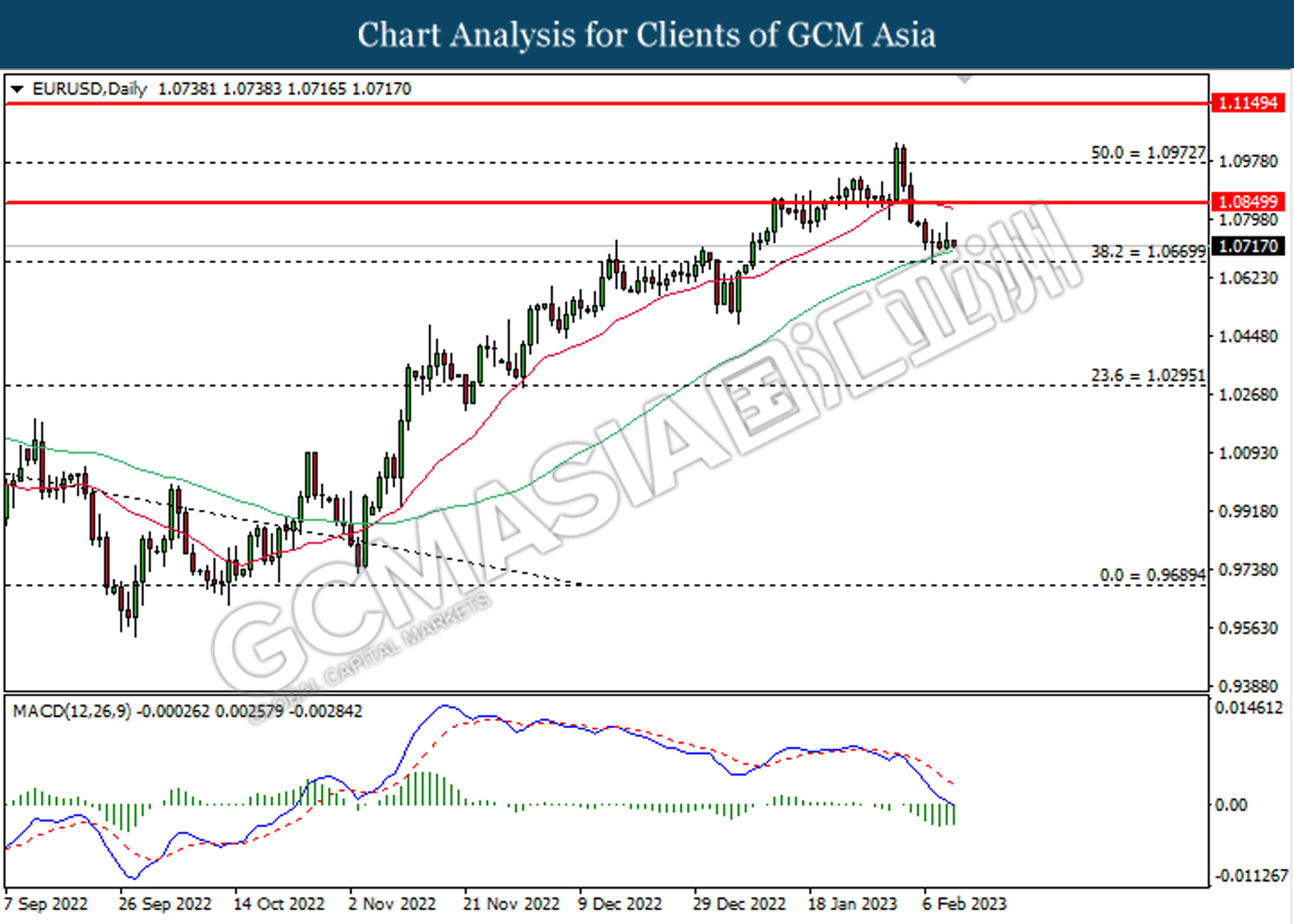Click the 0.99180 price axis value
The height and width of the screenshot is (924, 1294).
1248,512
